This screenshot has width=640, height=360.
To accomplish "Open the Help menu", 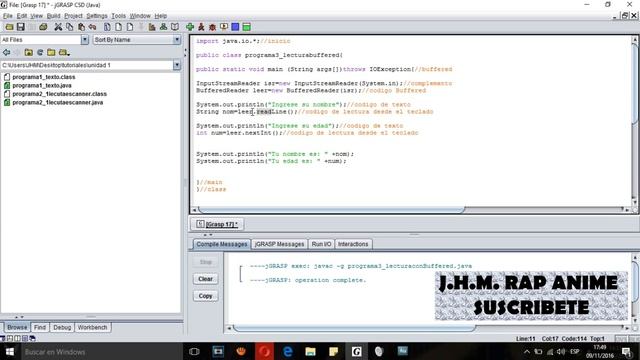I will [x=160, y=16].
